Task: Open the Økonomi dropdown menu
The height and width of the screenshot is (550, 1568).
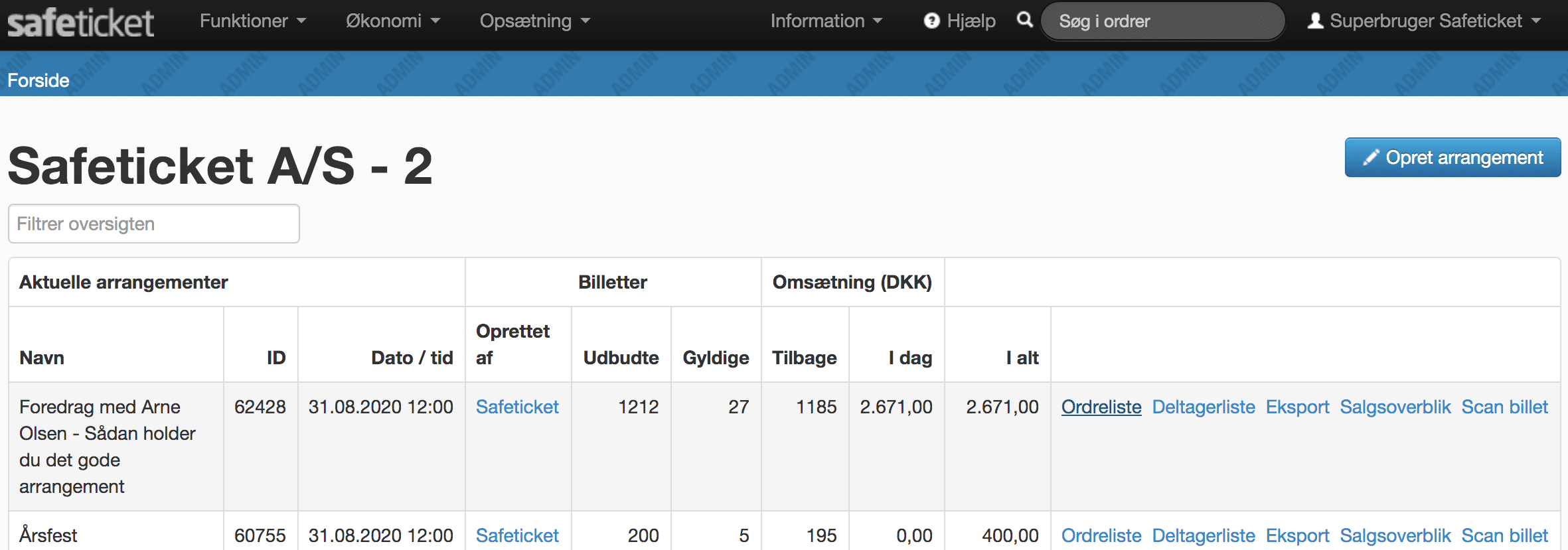Action: [x=393, y=21]
